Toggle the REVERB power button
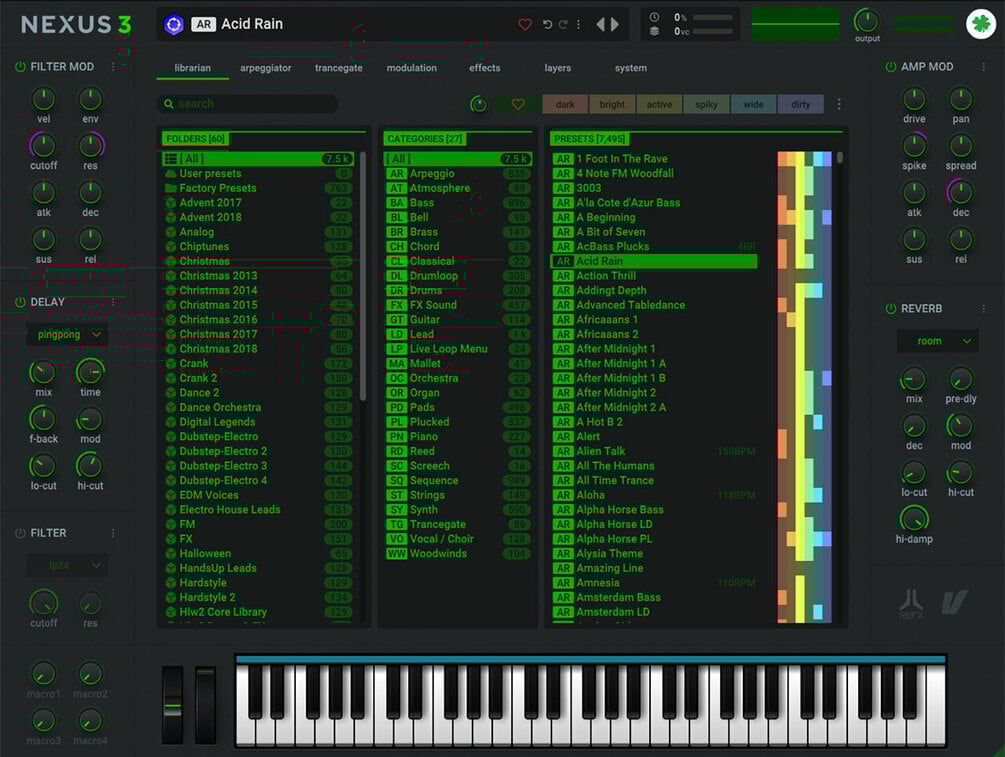The width and height of the screenshot is (1005, 757). (890, 309)
